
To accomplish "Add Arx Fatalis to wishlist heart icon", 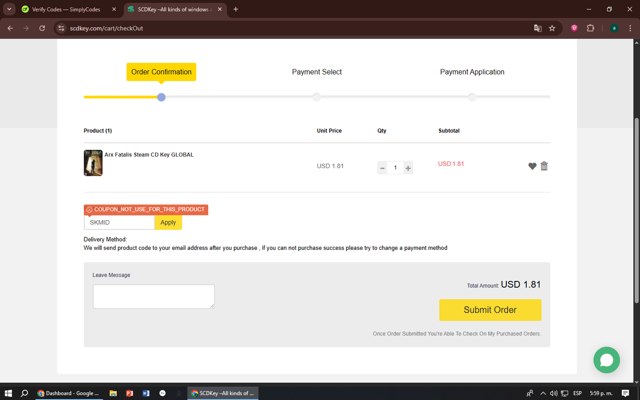I will [x=532, y=166].
